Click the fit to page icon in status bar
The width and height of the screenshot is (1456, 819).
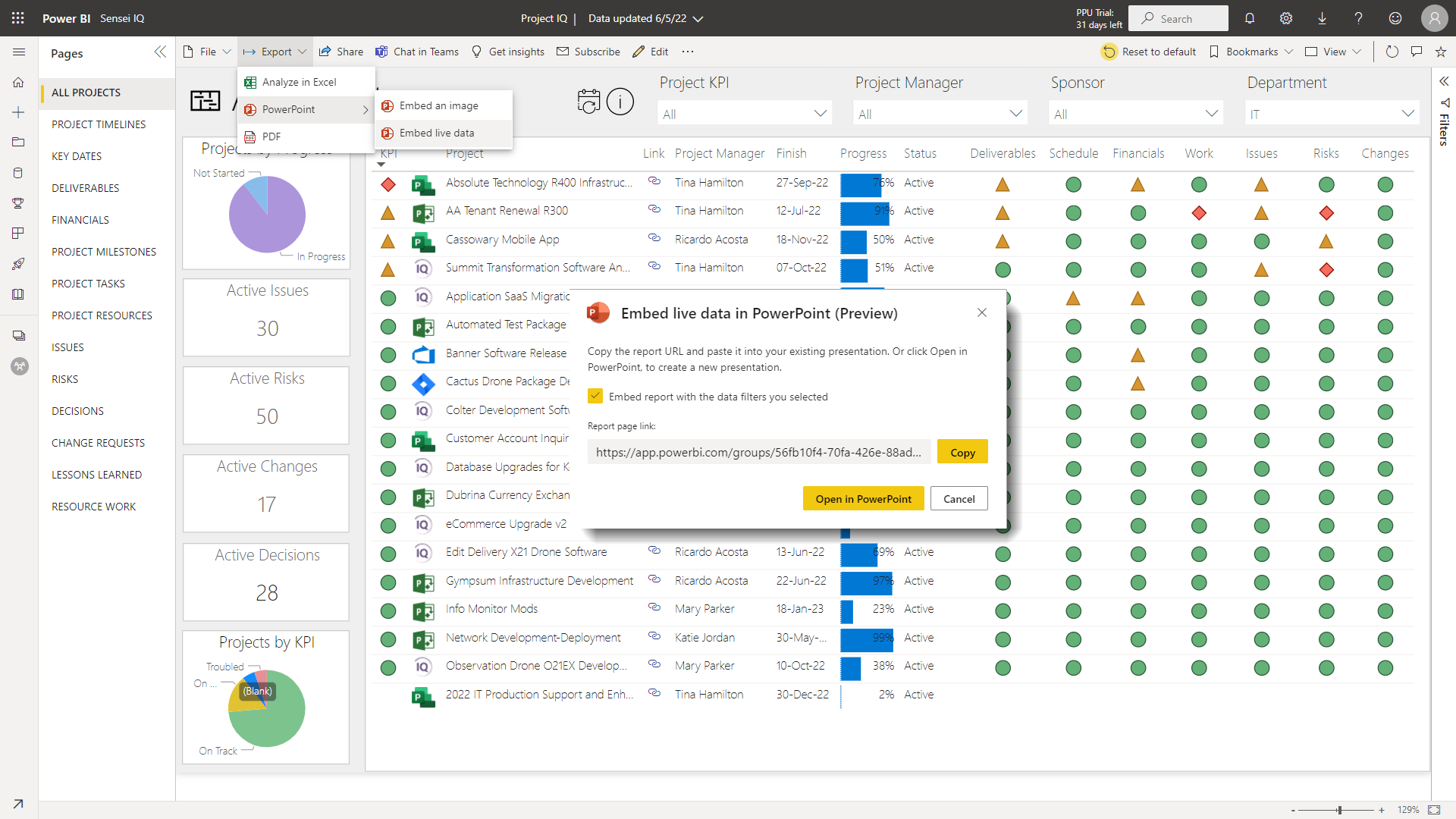(1434, 810)
